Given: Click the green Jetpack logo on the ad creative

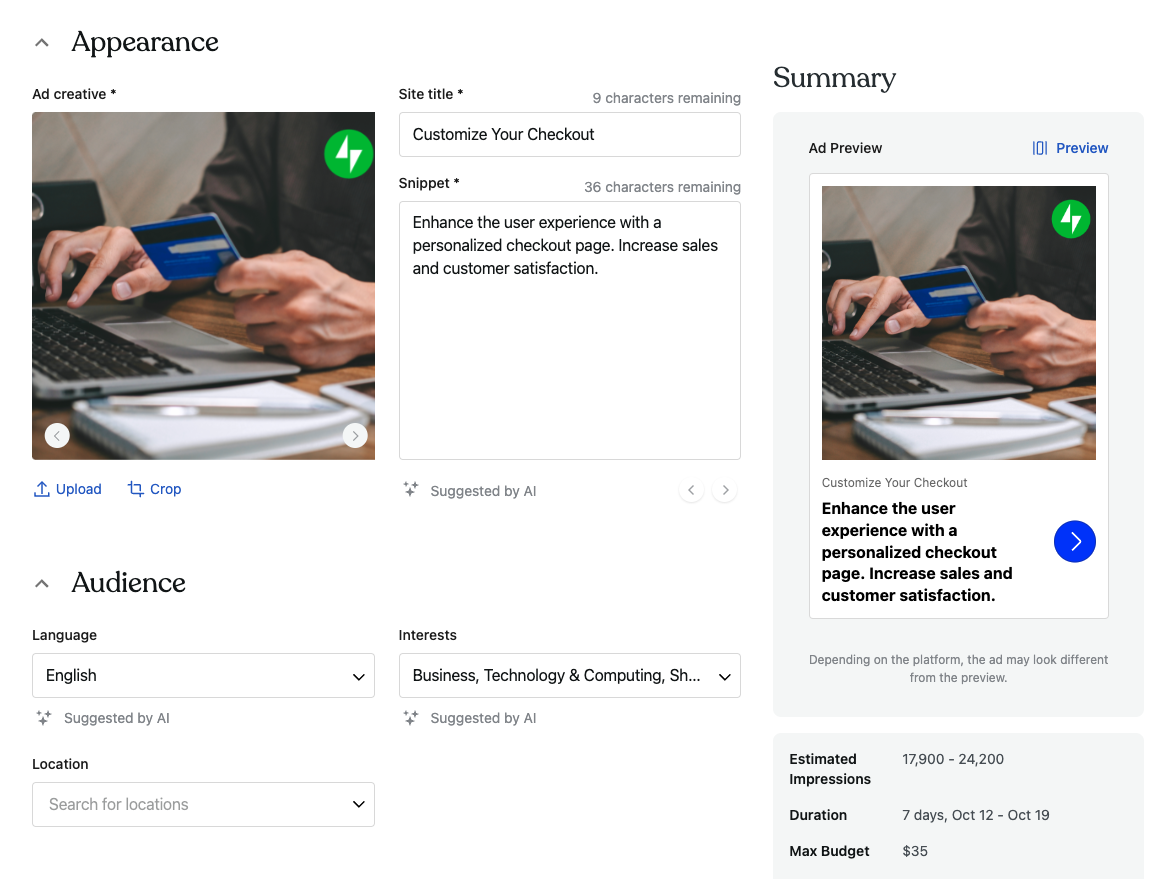Looking at the screenshot, I should tap(348, 153).
